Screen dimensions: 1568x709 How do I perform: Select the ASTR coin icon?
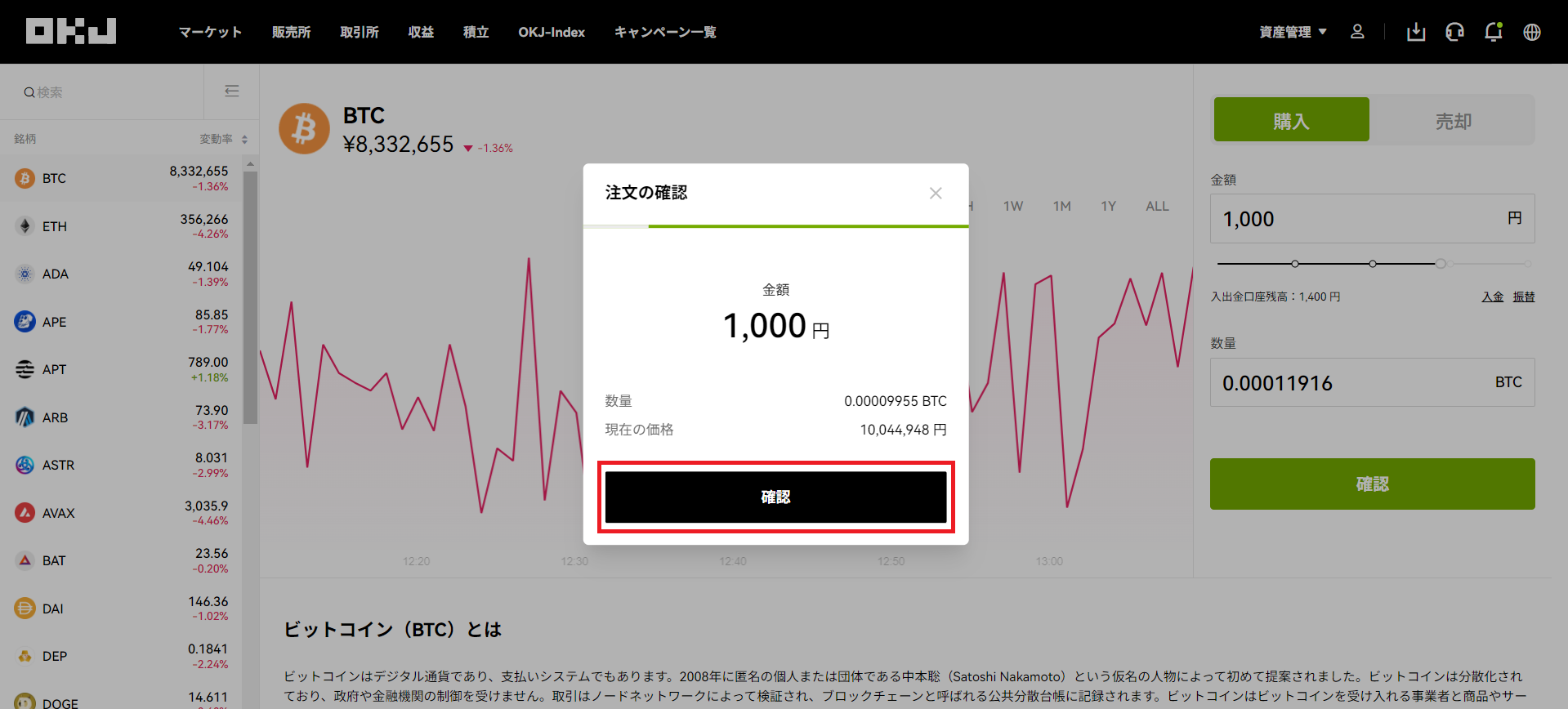[25, 465]
